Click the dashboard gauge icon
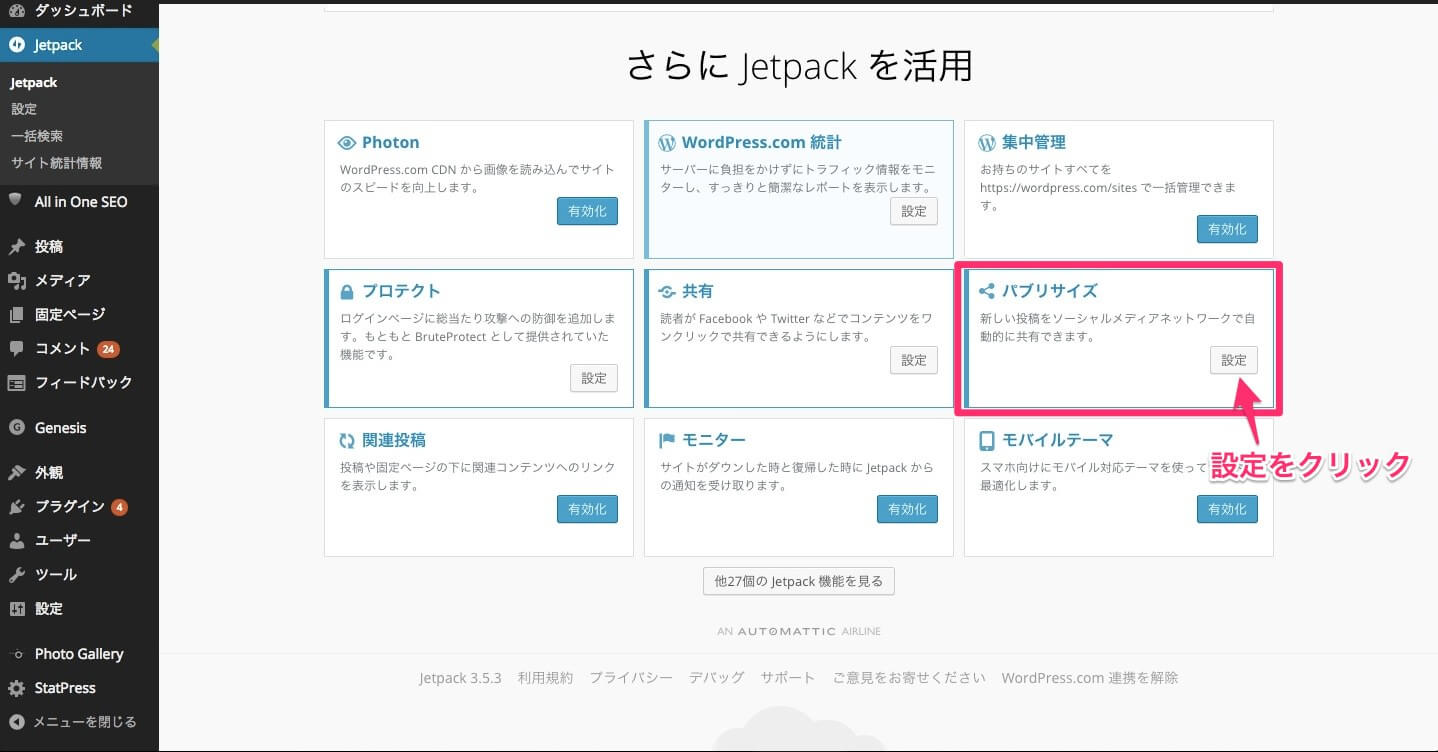The image size is (1438, 752). [16, 10]
